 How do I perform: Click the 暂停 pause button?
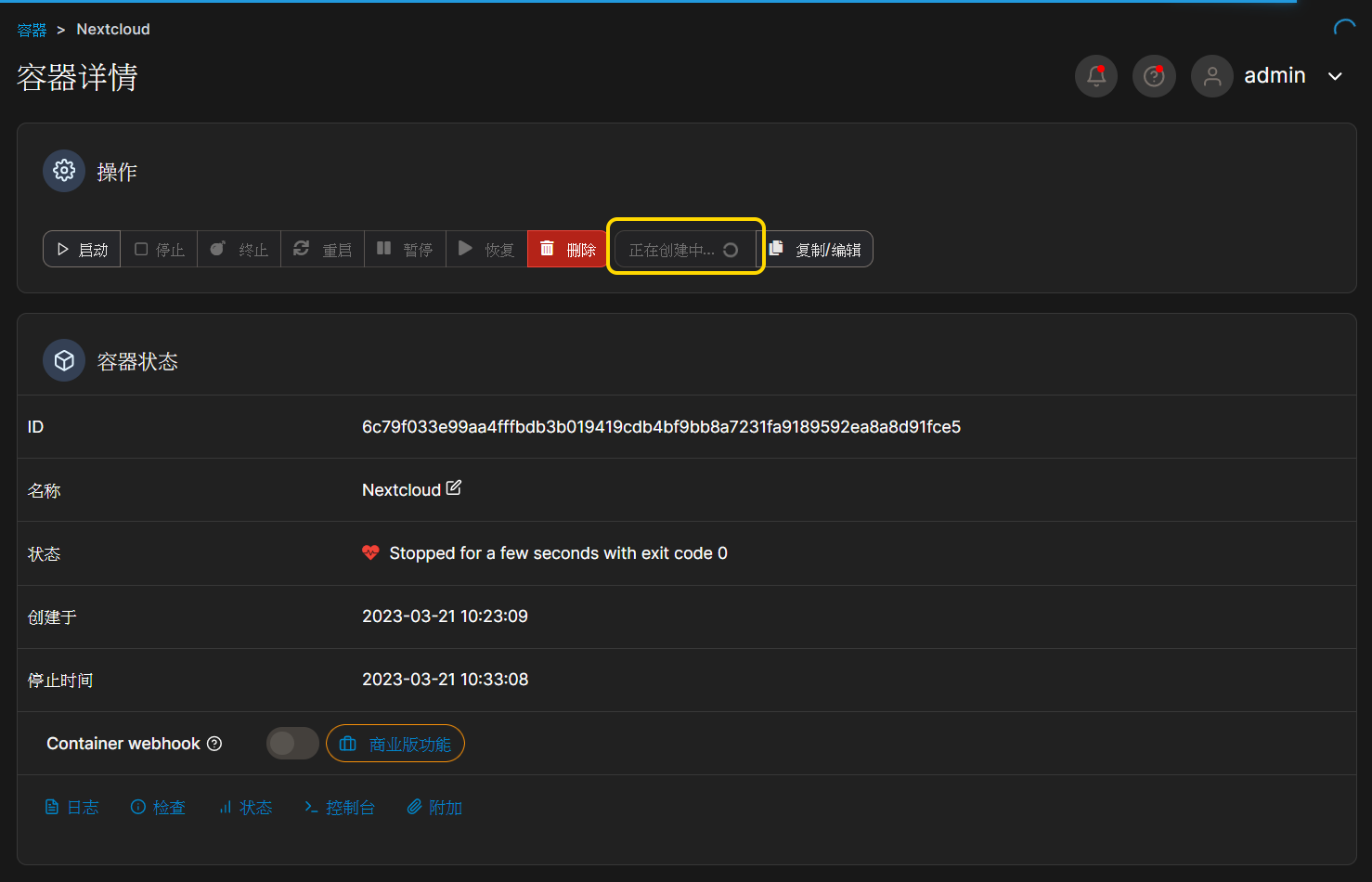pyautogui.click(x=405, y=249)
